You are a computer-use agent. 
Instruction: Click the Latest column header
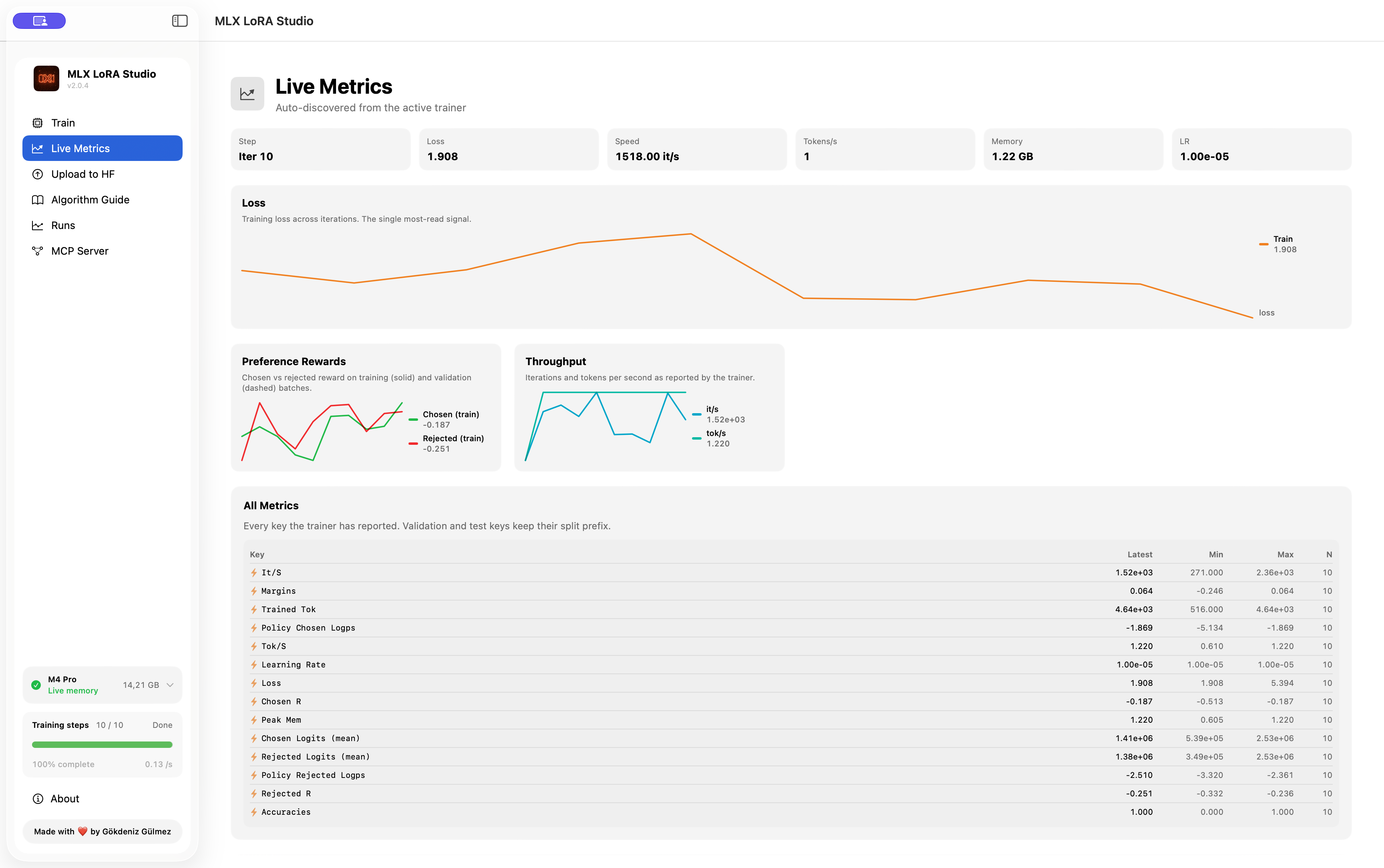pos(1139,555)
